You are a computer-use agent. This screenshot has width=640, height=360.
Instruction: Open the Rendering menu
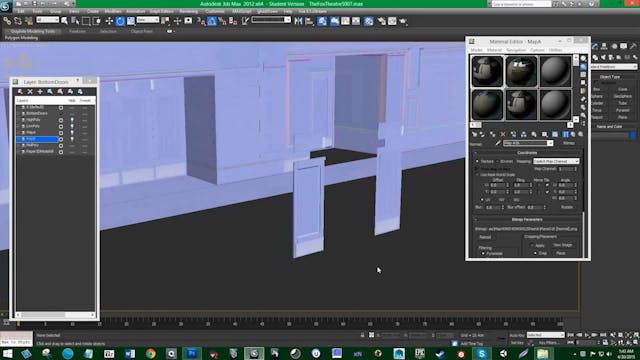click(x=189, y=11)
